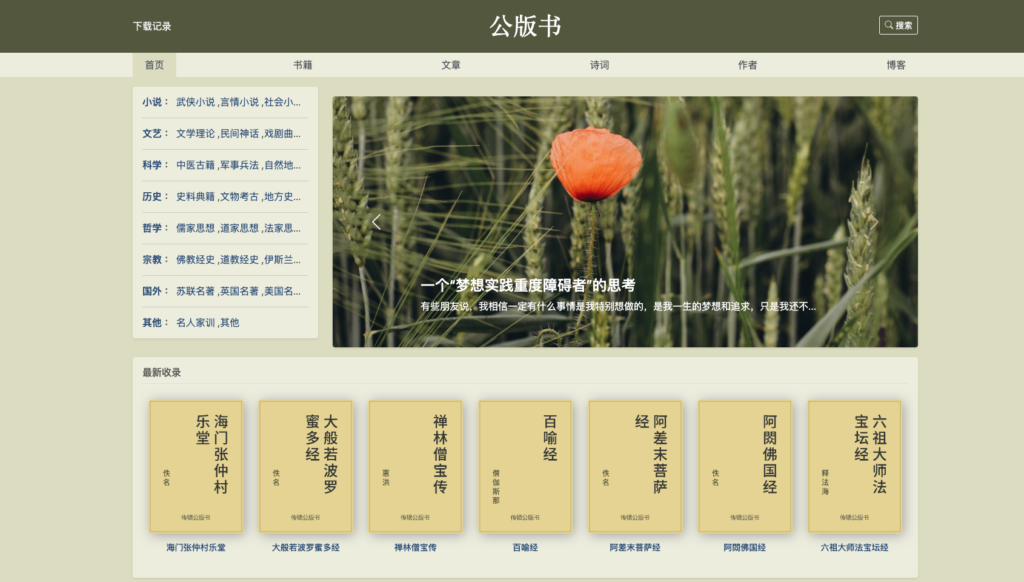Open the 名人家训 category link
Image resolution: width=1024 pixels, height=582 pixels.
[195, 322]
